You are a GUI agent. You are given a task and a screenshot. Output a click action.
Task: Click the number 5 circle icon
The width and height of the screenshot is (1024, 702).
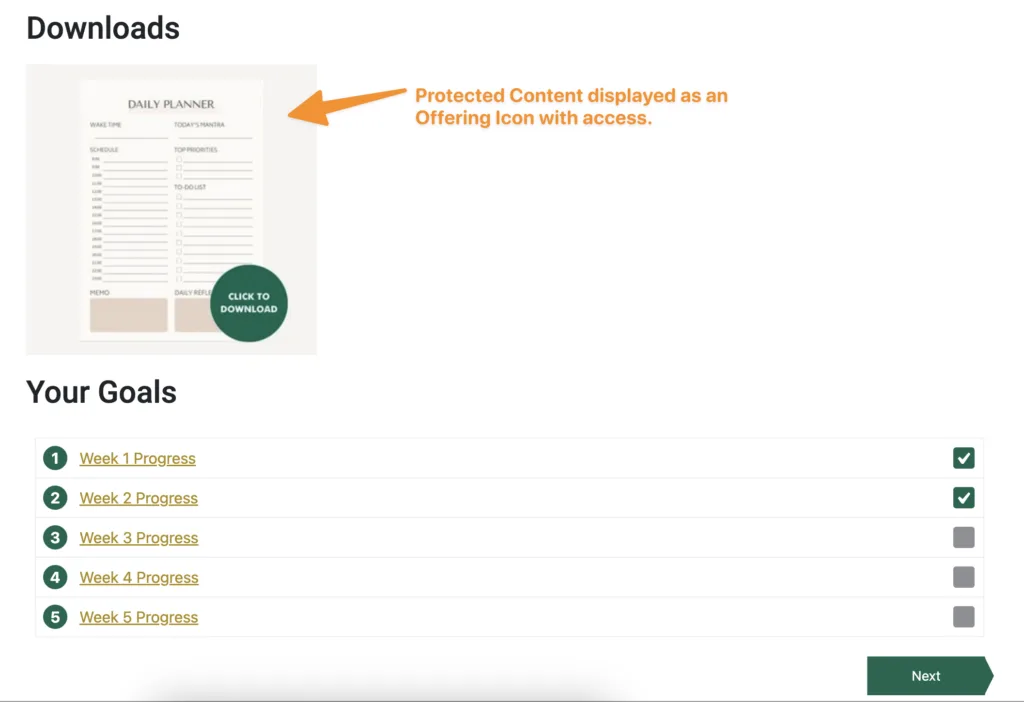pos(55,617)
